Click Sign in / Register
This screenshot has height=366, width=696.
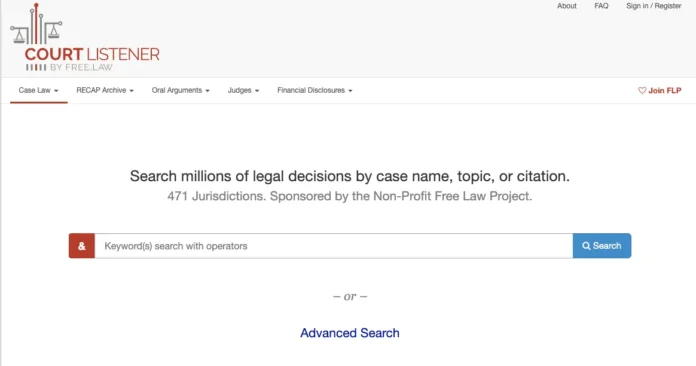(x=653, y=6)
